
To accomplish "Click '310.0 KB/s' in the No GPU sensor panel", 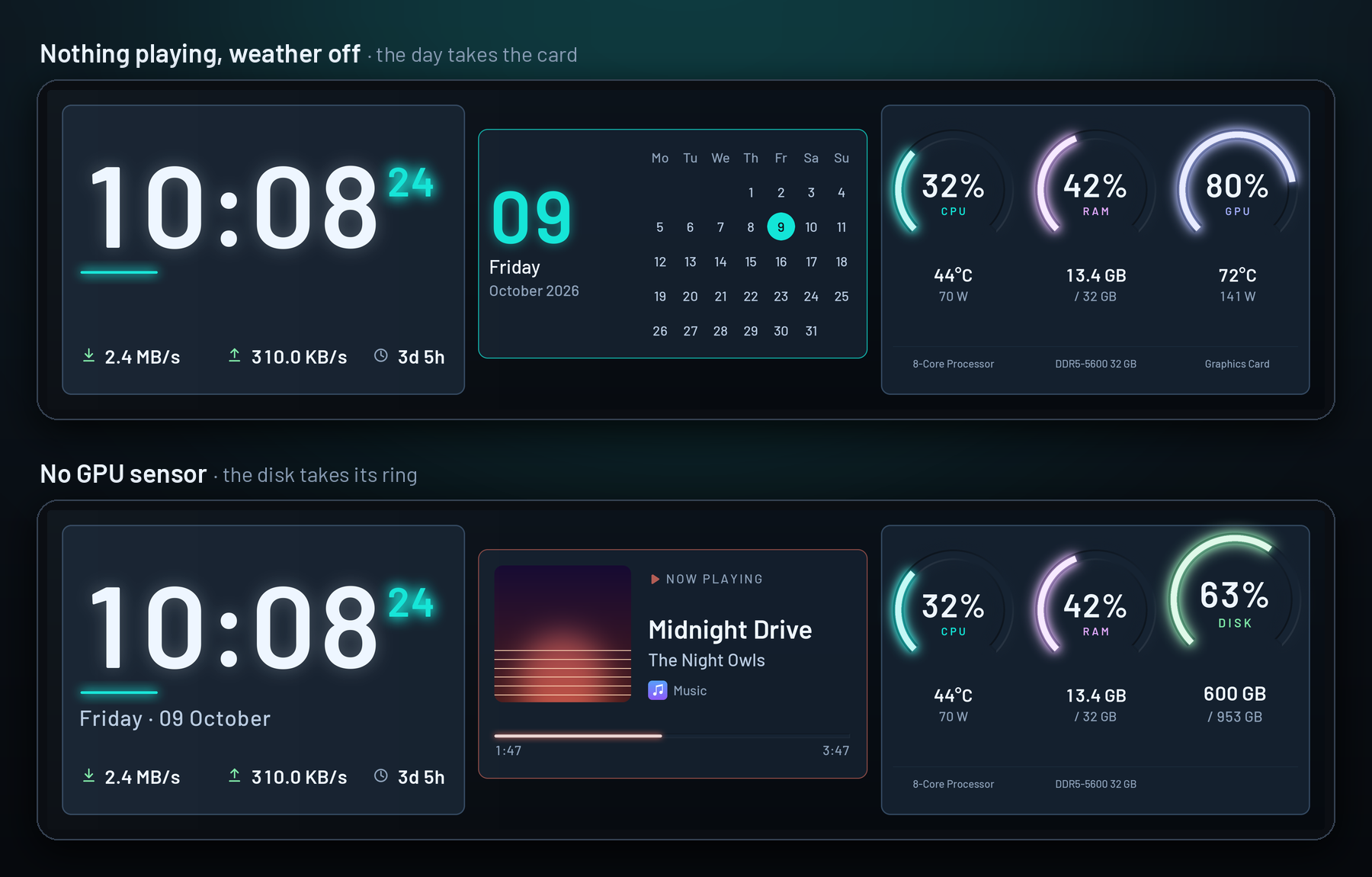I will pos(299,777).
